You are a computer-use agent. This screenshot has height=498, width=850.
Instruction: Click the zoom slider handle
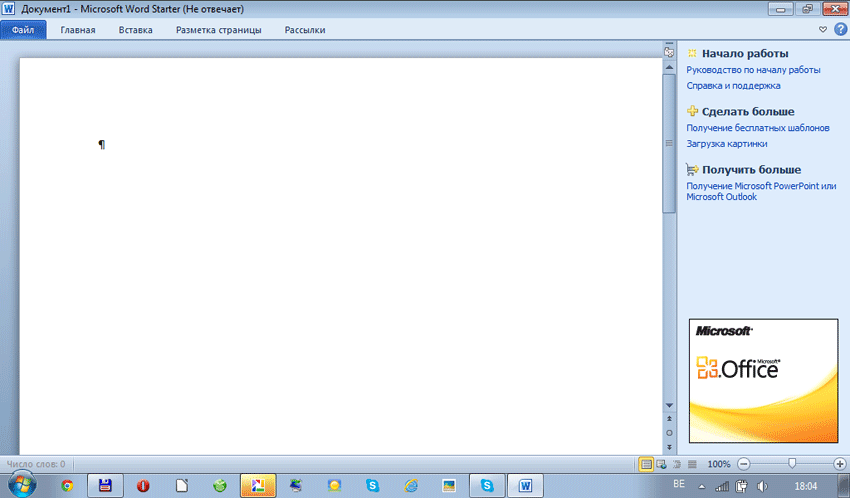(792, 464)
